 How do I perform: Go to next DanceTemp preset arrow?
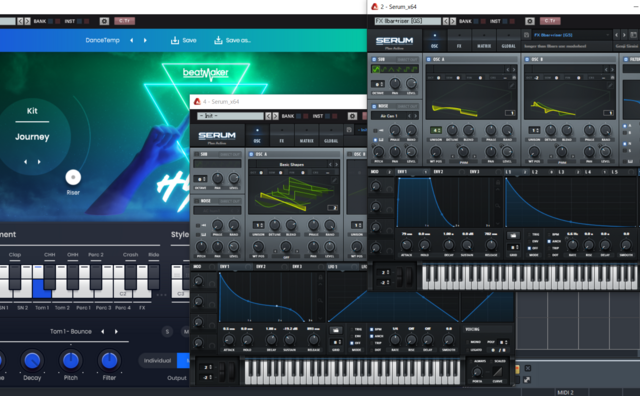point(145,40)
